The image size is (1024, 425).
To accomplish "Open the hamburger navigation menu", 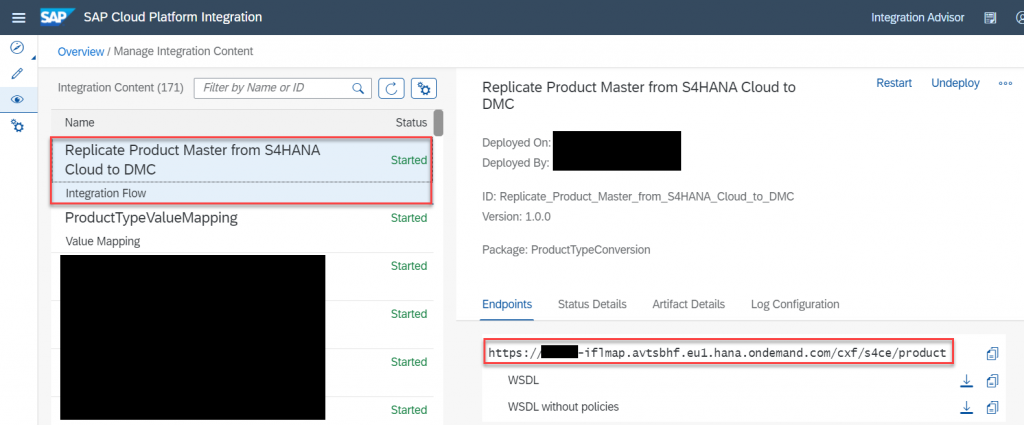I will (x=18, y=18).
